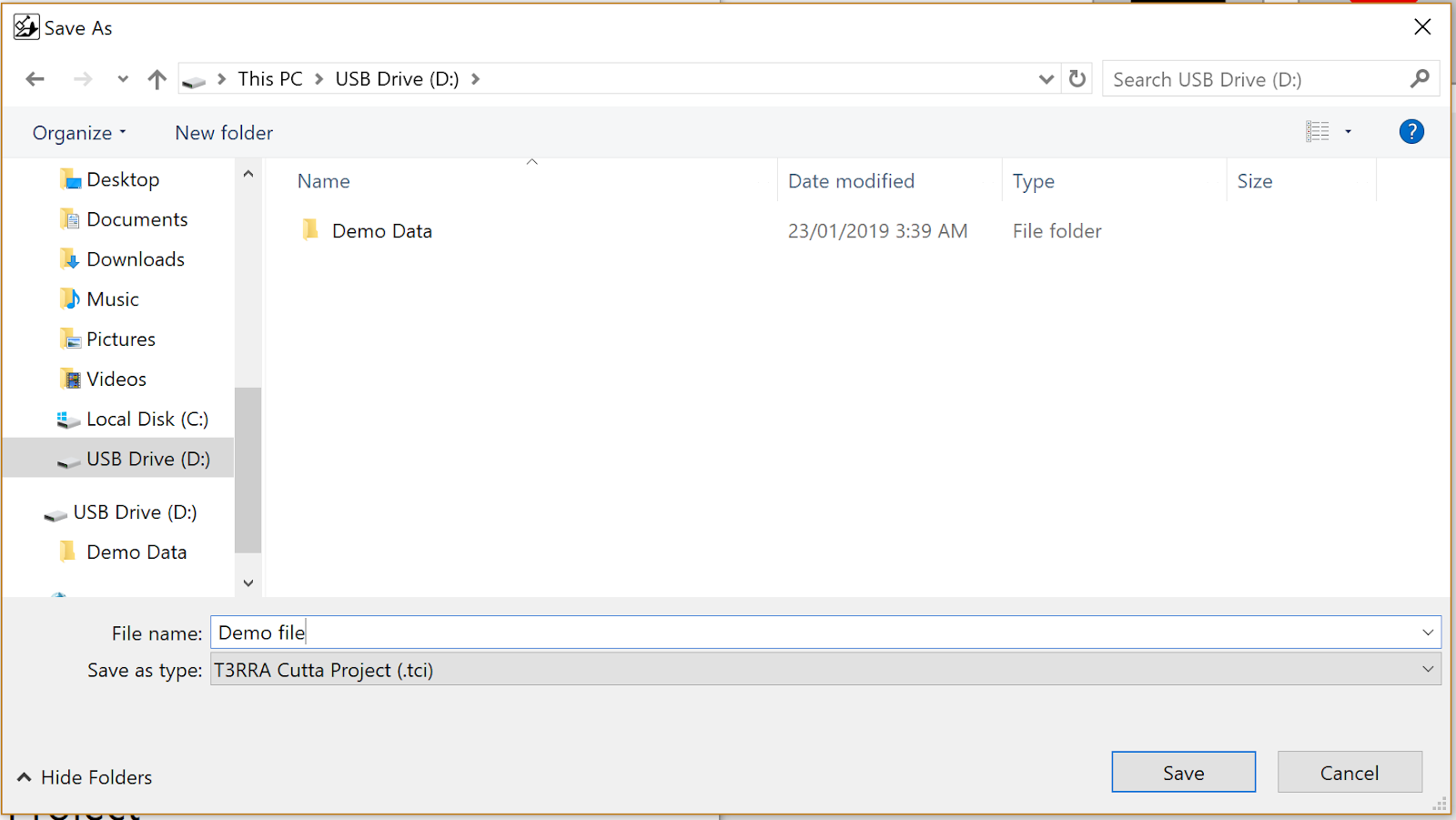Viewport: 1456px width, 820px height.
Task: Click the scroll down arrow in navigation pane
Action: click(248, 583)
